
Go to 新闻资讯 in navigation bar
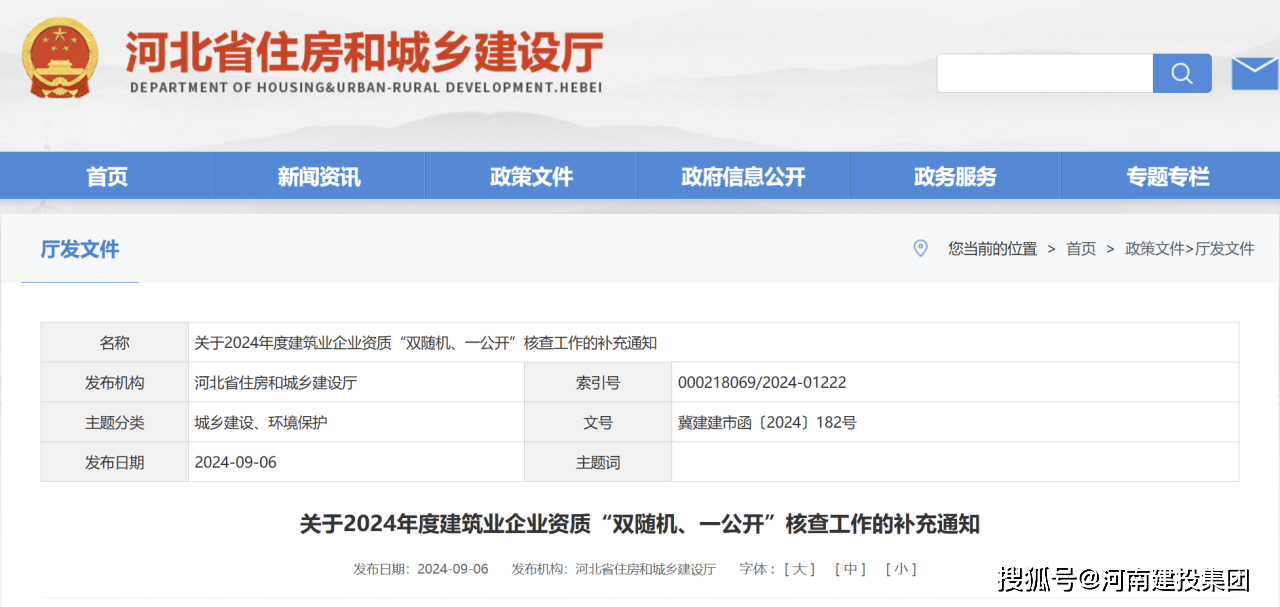point(319,177)
